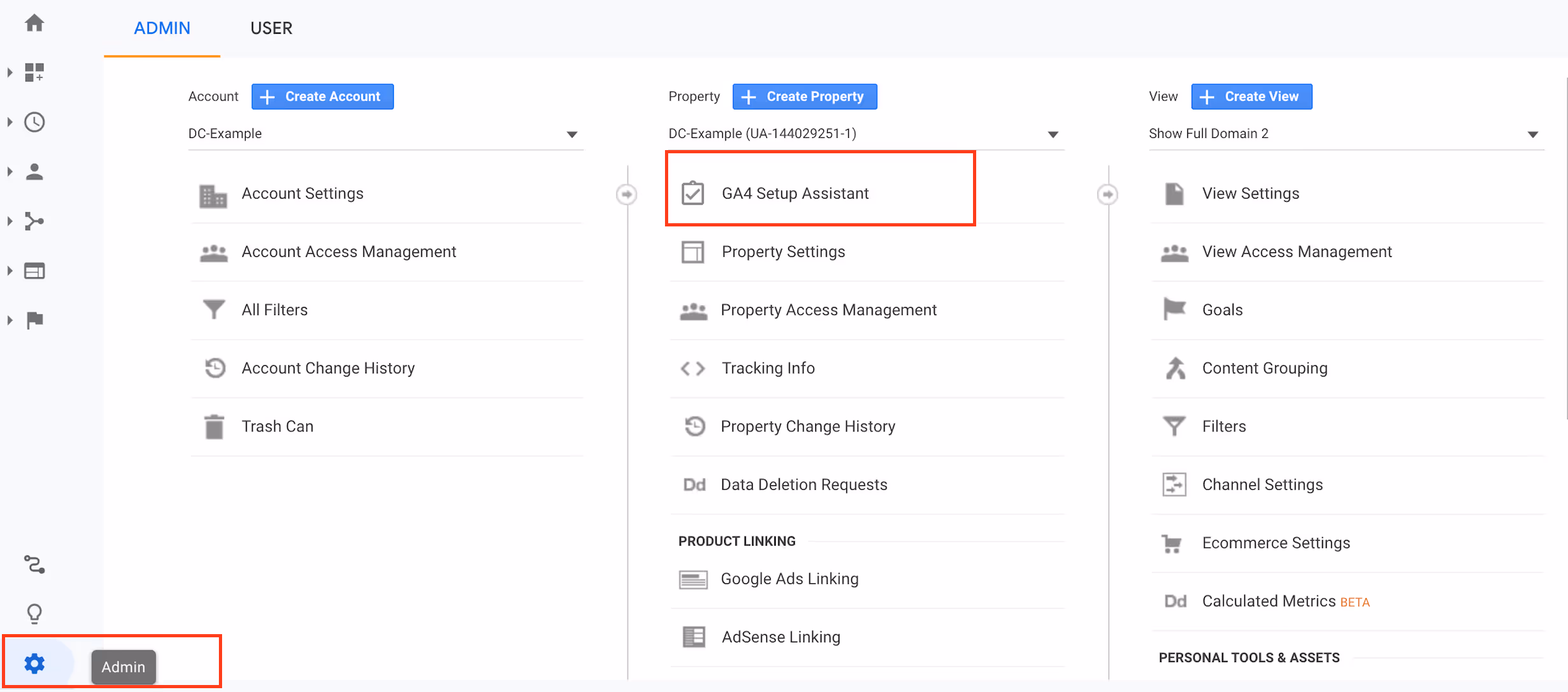Open Attribution path icon in sidebar
This screenshot has height=692, width=1568.
click(34, 564)
